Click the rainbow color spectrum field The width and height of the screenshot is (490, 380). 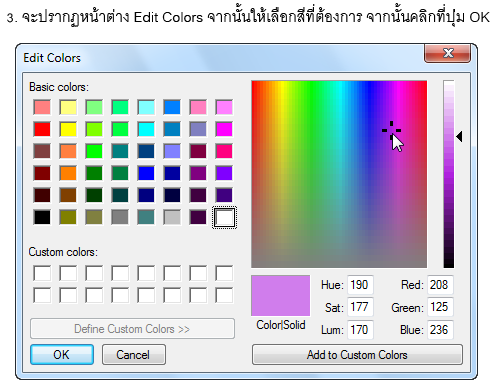pos(339,174)
